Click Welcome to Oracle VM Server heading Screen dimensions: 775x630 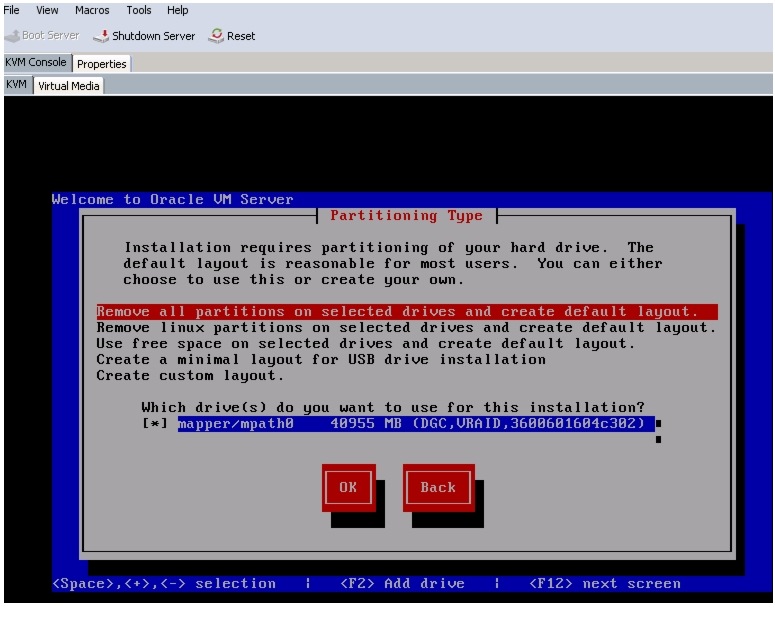[x=172, y=200]
